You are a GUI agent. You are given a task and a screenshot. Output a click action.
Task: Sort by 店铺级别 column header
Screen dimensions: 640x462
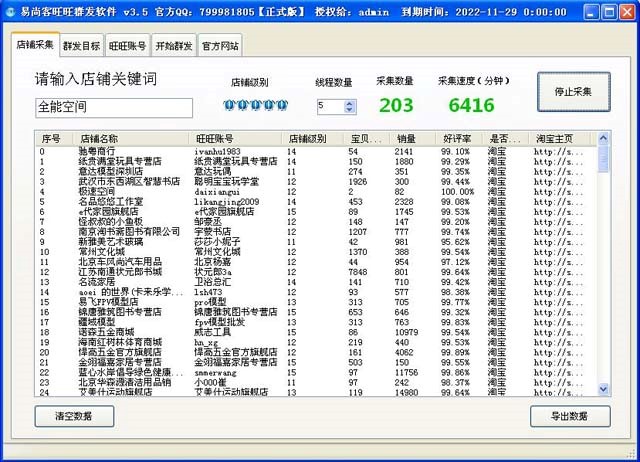tap(313, 139)
